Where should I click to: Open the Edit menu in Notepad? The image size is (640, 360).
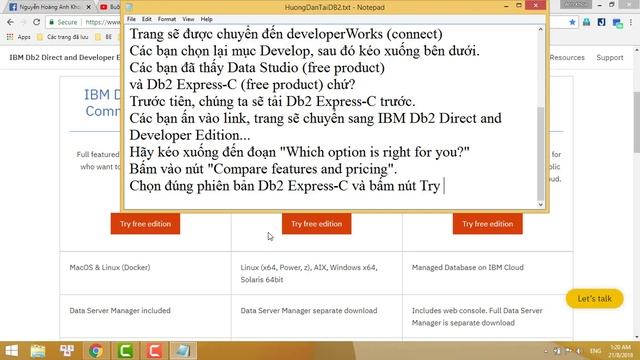point(147,19)
